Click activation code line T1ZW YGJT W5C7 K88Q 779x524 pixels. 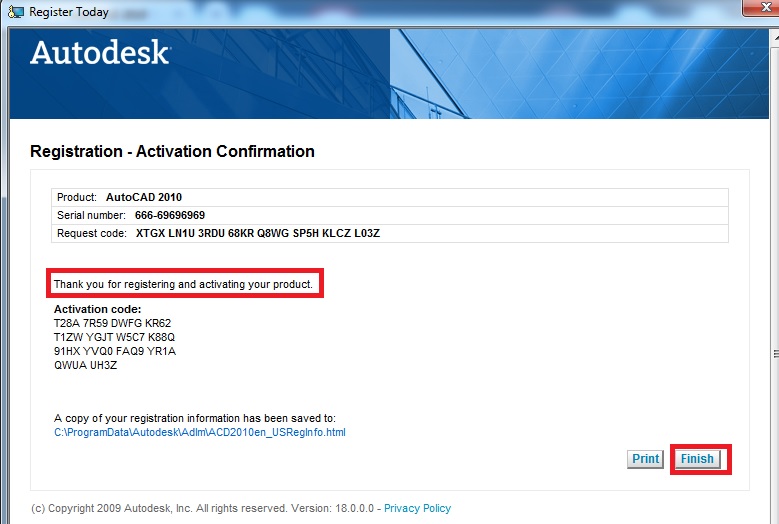114,337
